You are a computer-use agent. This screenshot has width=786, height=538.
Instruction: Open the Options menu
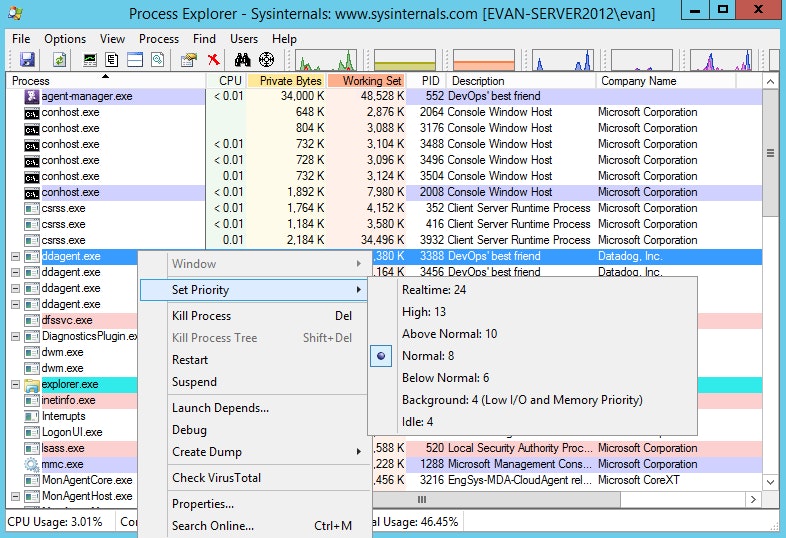(65, 39)
